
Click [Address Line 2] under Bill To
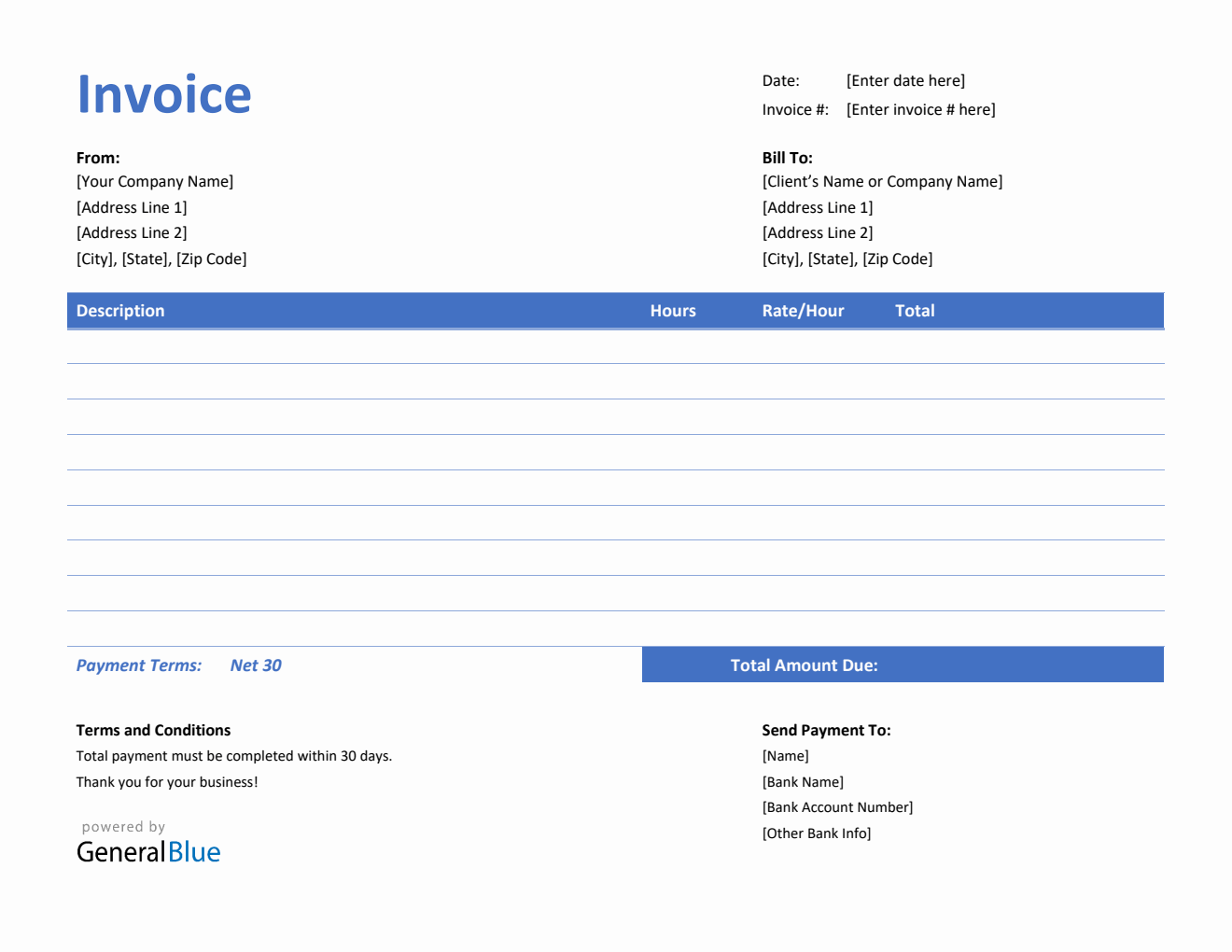[817, 232]
